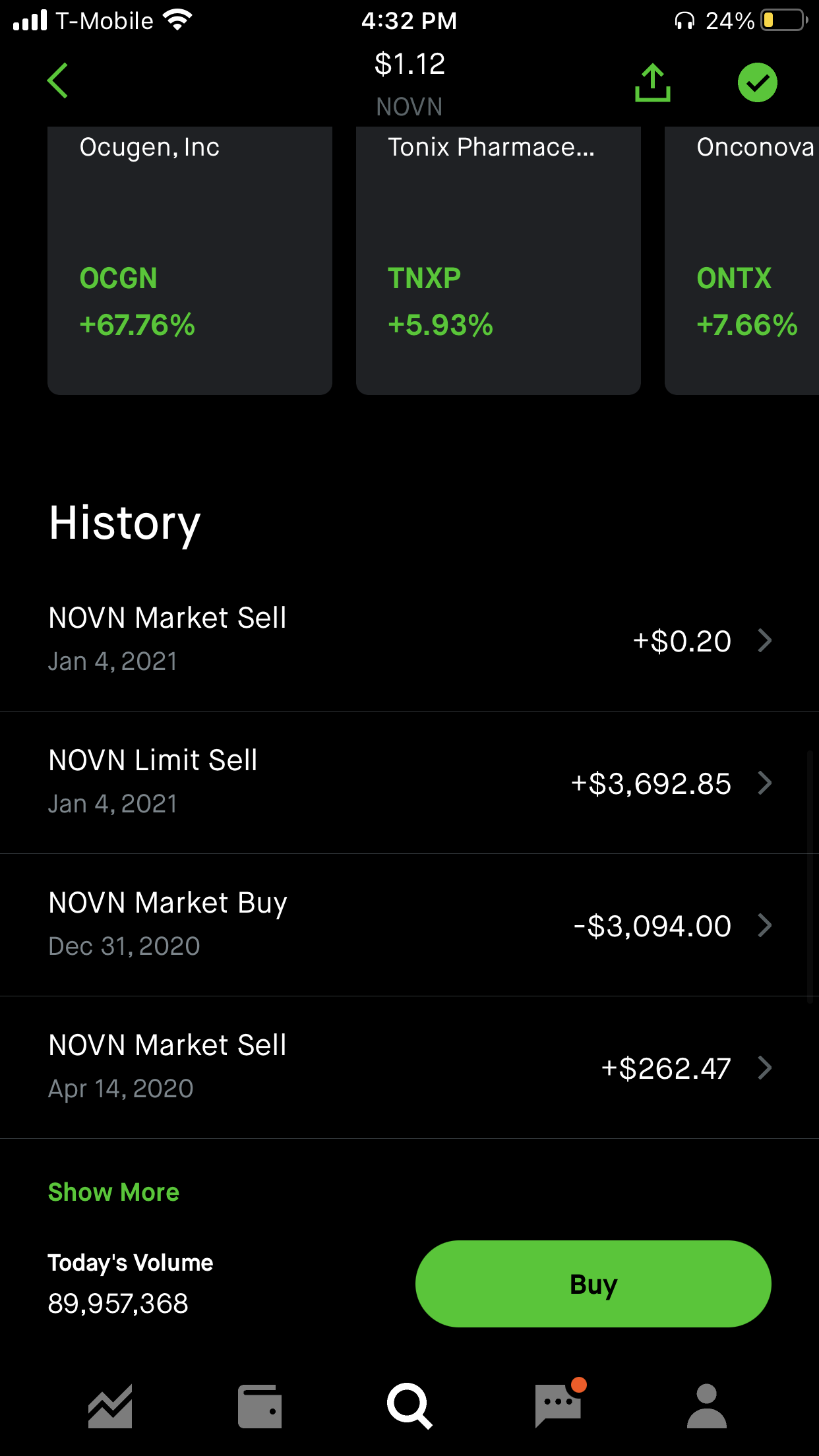The height and width of the screenshot is (1456, 819).
Task: Tap the history list scrollbar
Action: click(x=810, y=877)
